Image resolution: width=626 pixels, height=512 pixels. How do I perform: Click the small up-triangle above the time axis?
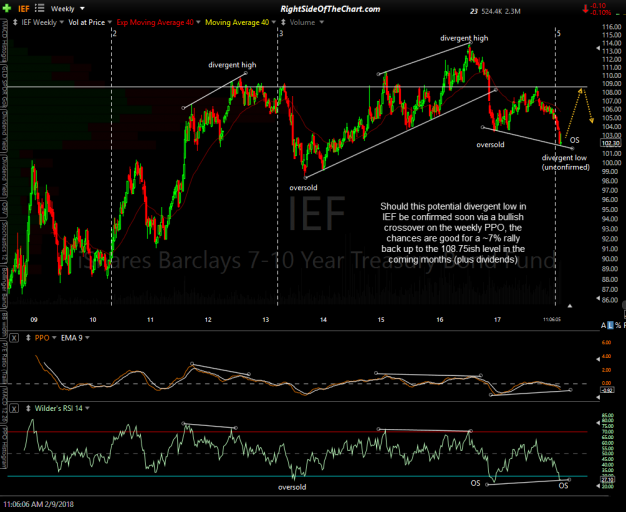click(x=570, y=306)
